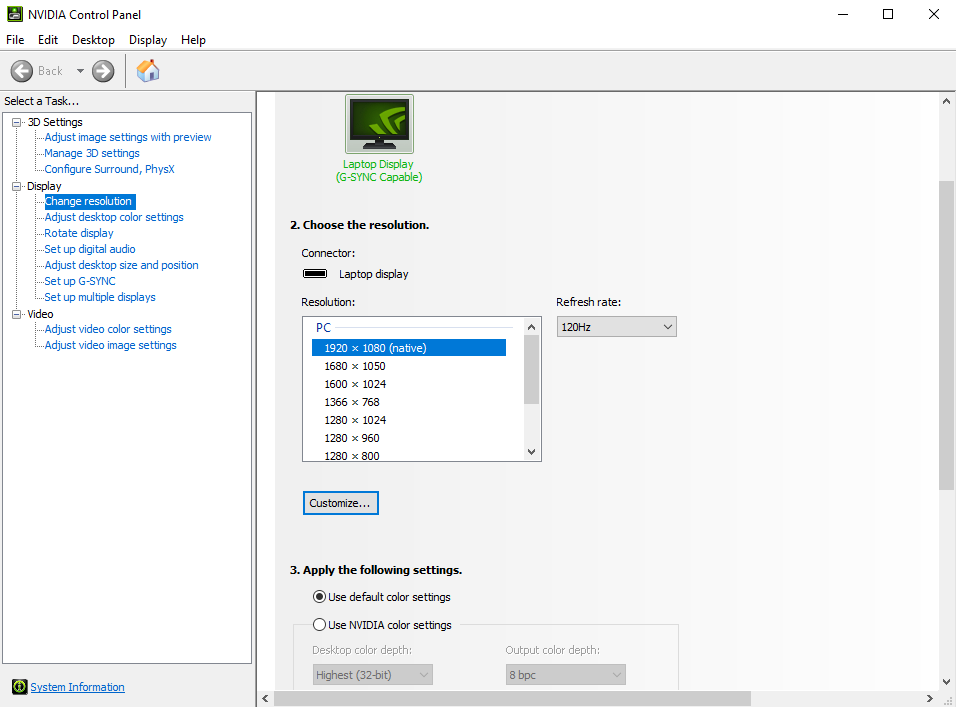This screenshot has width=956, height=707.
Task: Click horizontal scrollbar right arrow
Action: tap(929, 698)
